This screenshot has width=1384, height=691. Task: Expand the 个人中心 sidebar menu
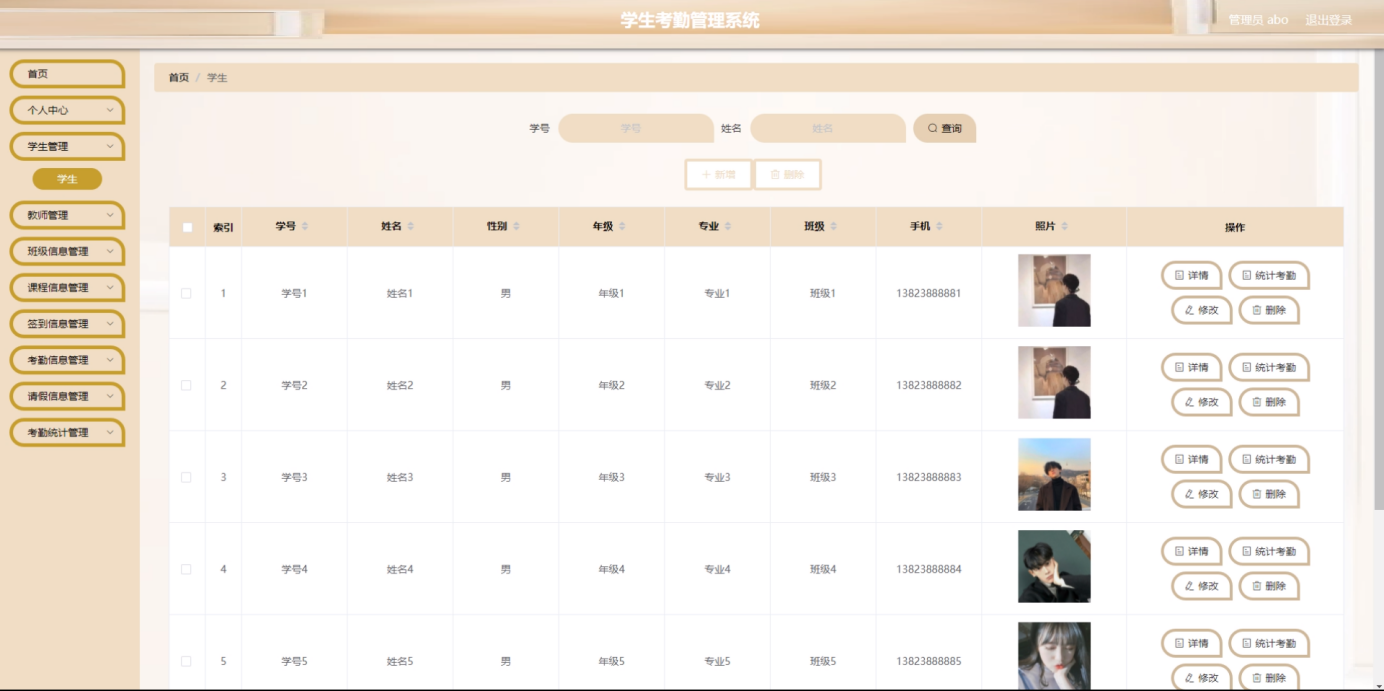pos(67,110)
